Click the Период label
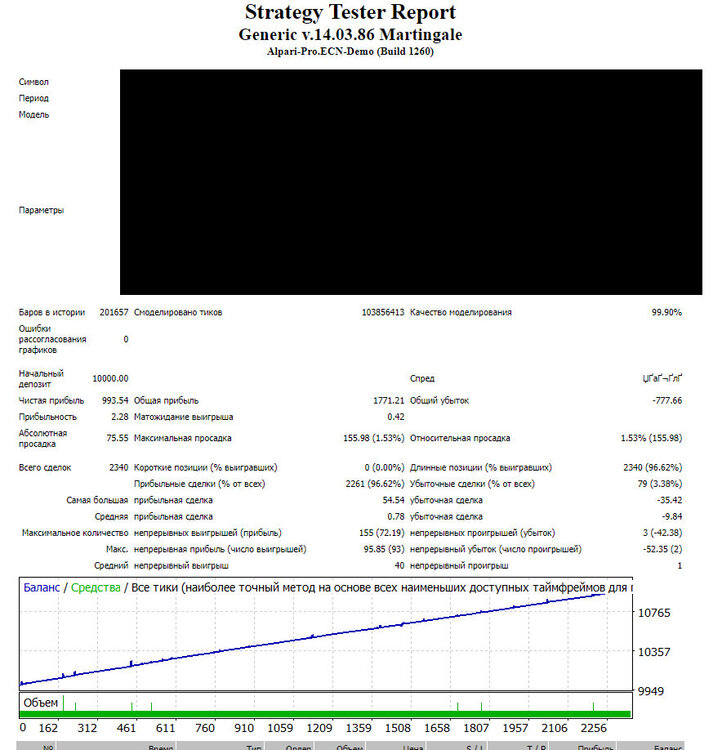Viewport: 722px width, 750px height. tap(33, 98)
